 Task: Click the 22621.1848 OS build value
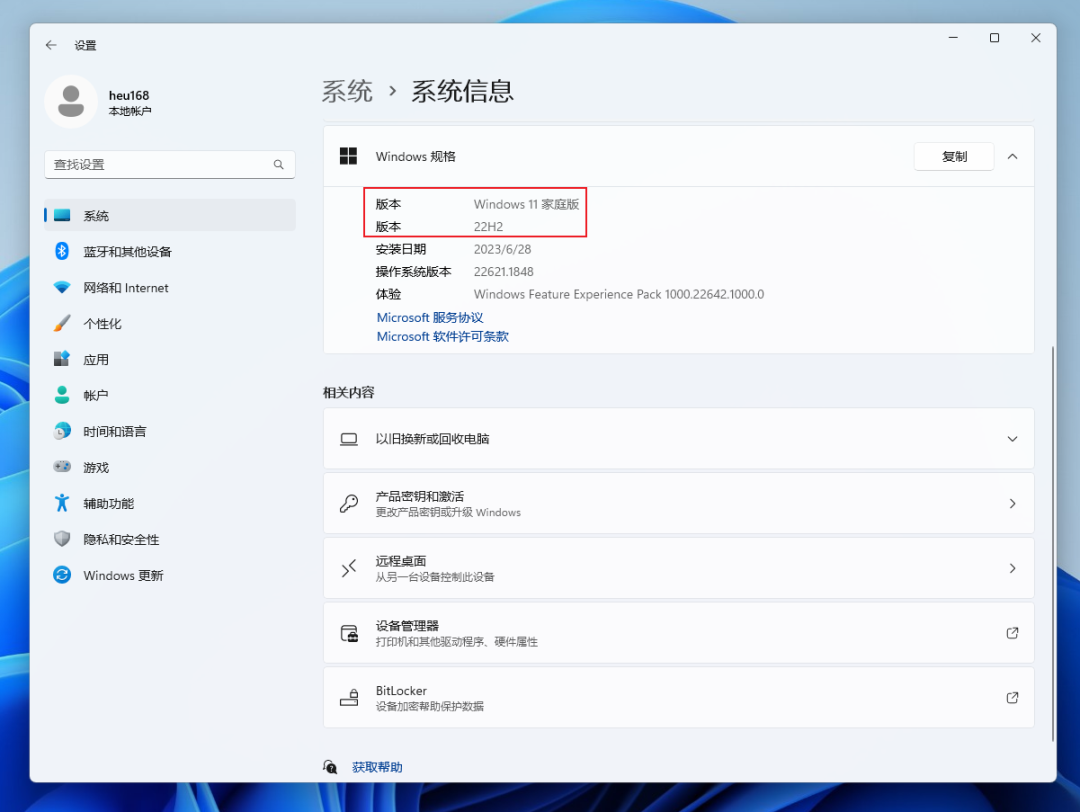point(503,271)
